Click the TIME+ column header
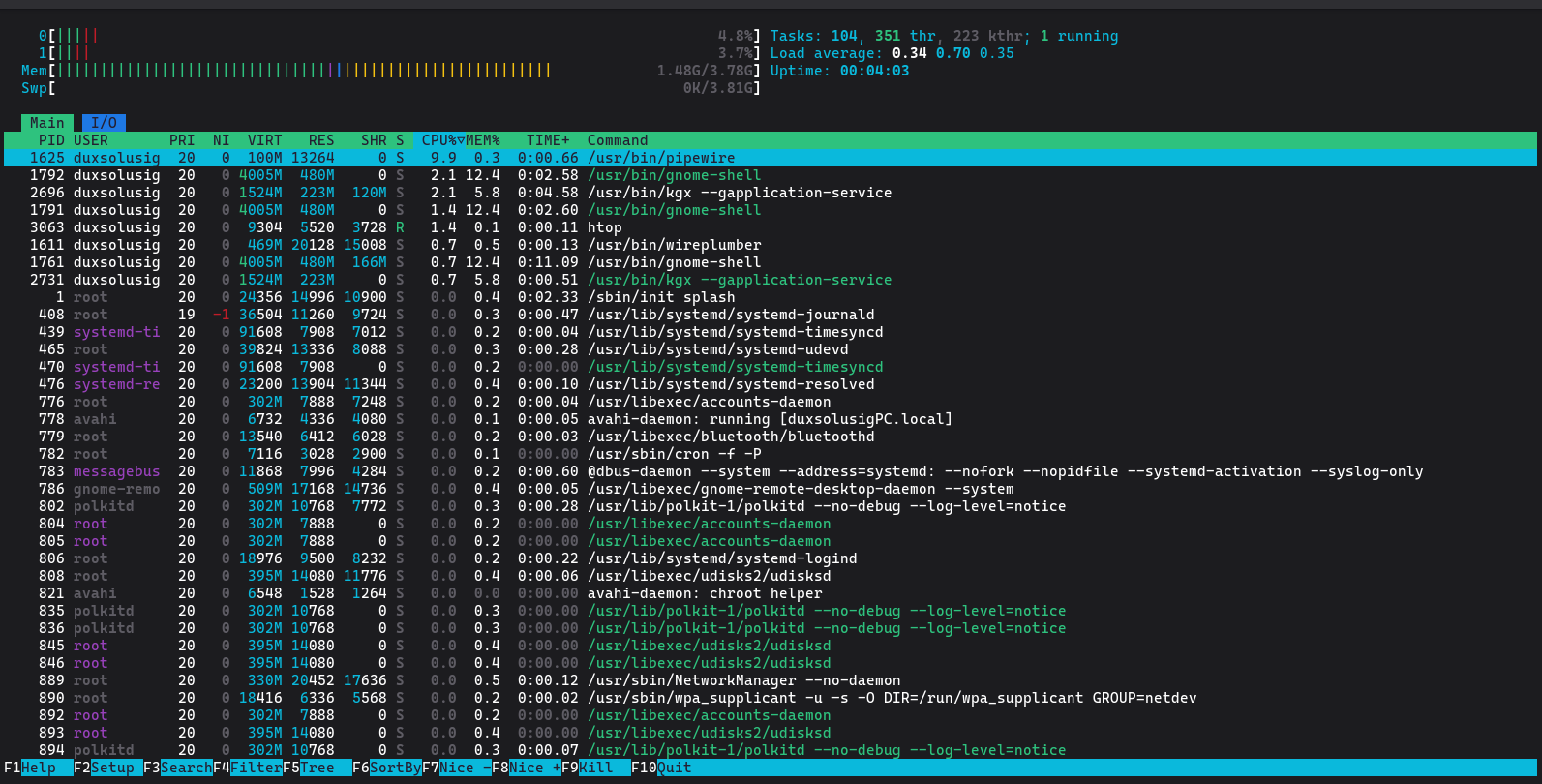This screenshot has width=1542, height=784. (x=548, y=140)
